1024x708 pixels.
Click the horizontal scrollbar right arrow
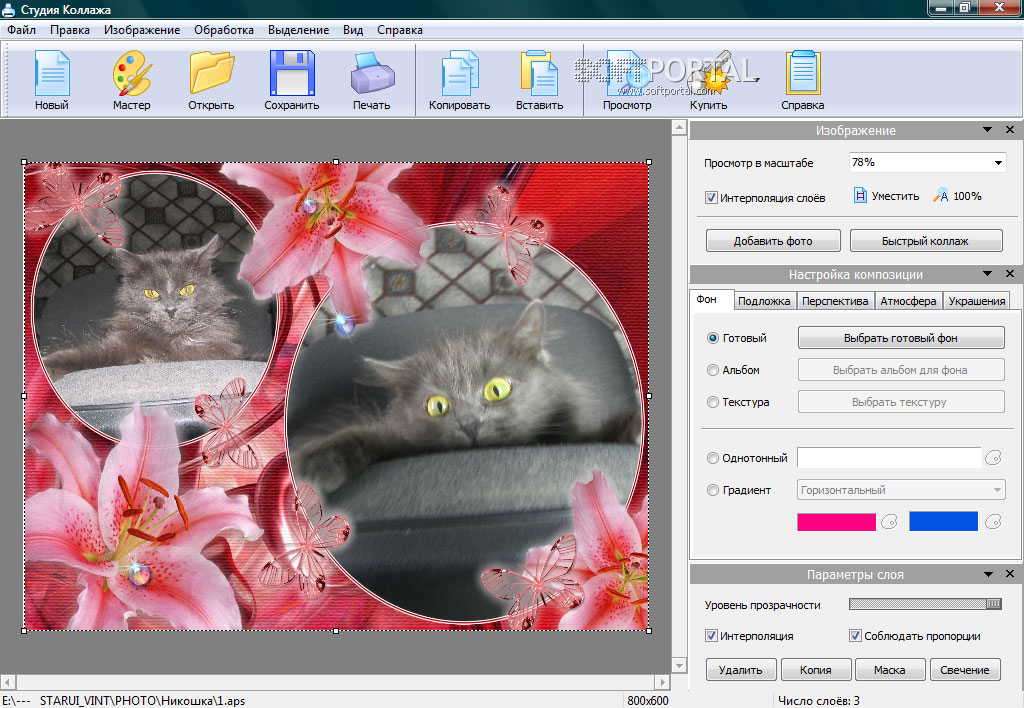tap(662, 683)
